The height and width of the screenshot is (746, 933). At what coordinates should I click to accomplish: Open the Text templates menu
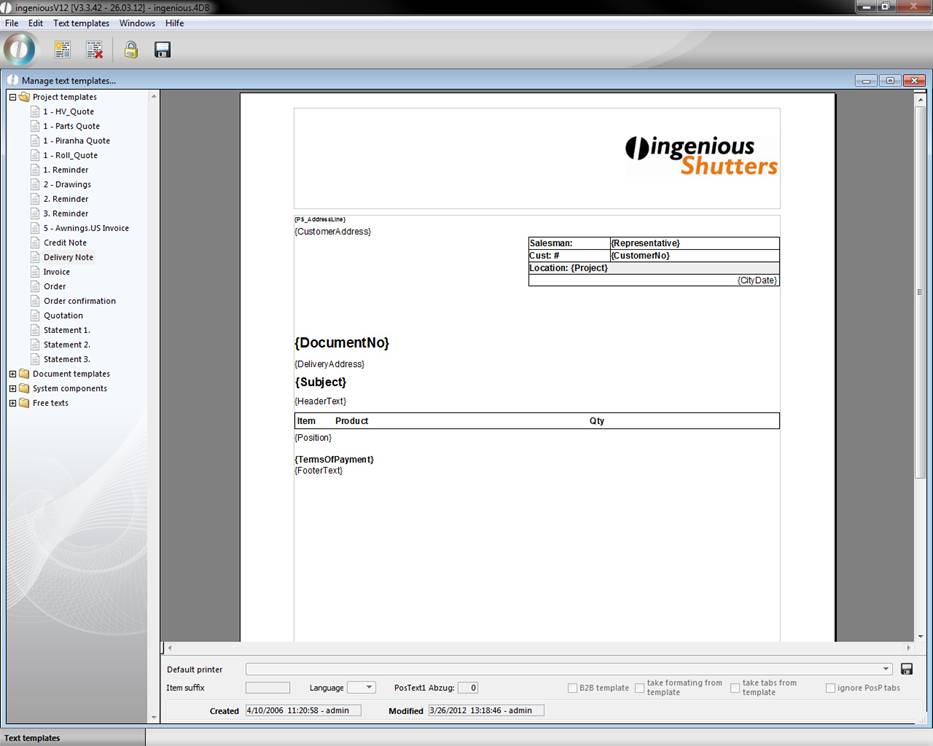pos(81,23)
